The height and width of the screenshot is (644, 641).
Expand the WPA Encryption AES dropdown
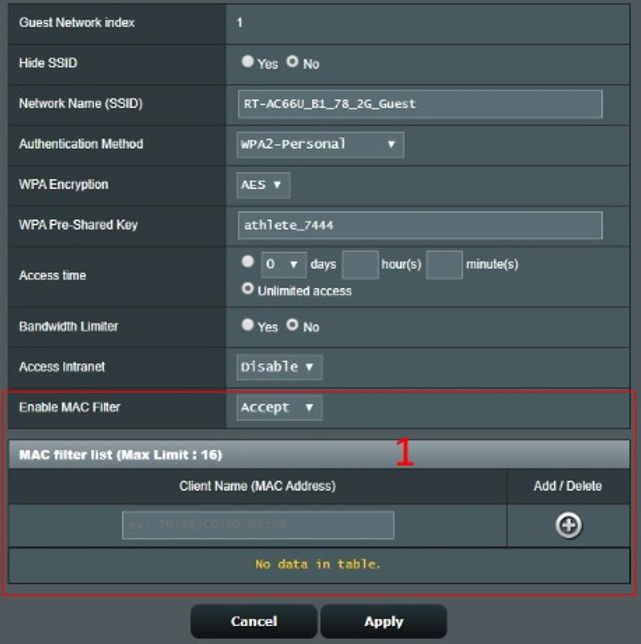click(x=264, y=185)
